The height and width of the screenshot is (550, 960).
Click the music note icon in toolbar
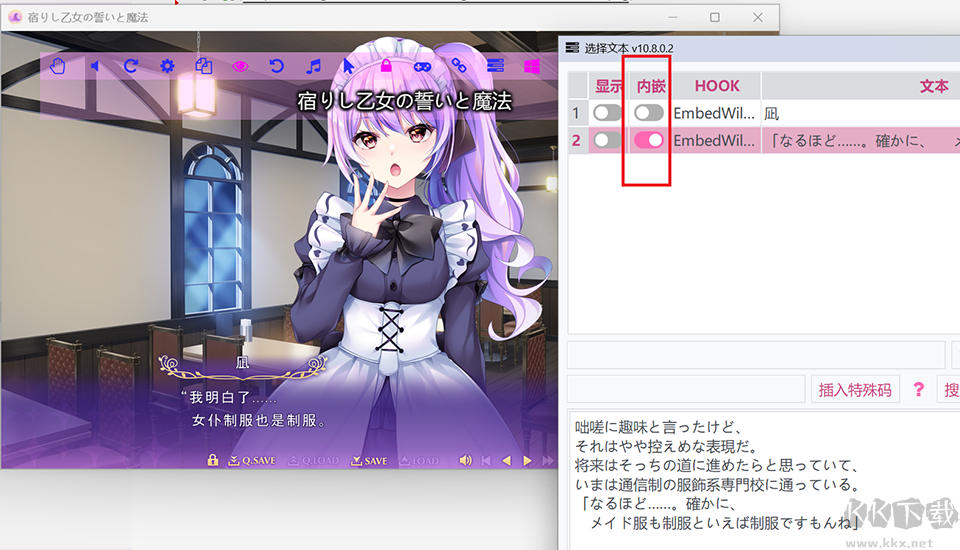[x=313, y=66]
